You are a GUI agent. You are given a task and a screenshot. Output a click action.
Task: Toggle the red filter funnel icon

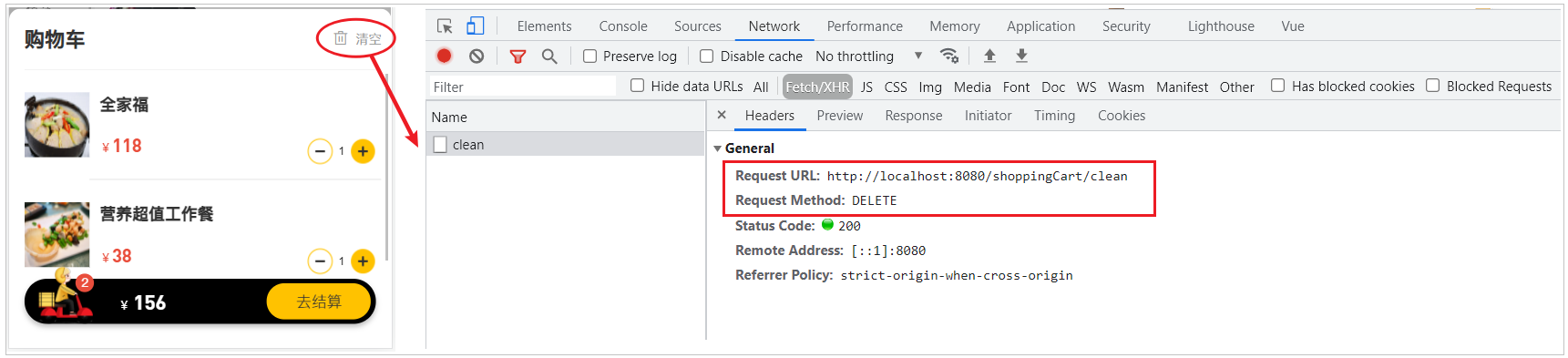click(x=518, y=56)
